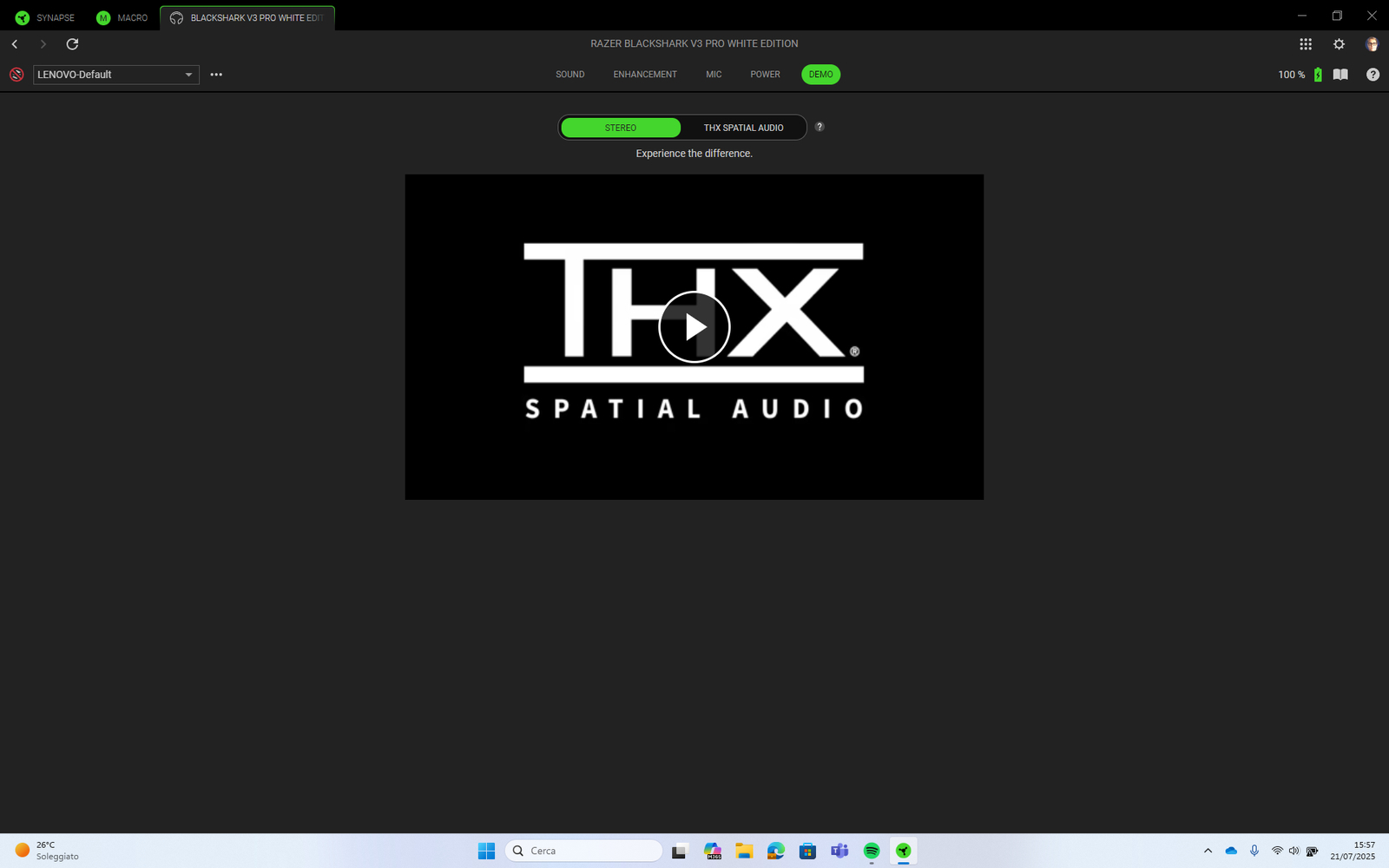Open the volume speaker tray icon
This screenshot has height=868, width=1389.
click(1294, 851)
